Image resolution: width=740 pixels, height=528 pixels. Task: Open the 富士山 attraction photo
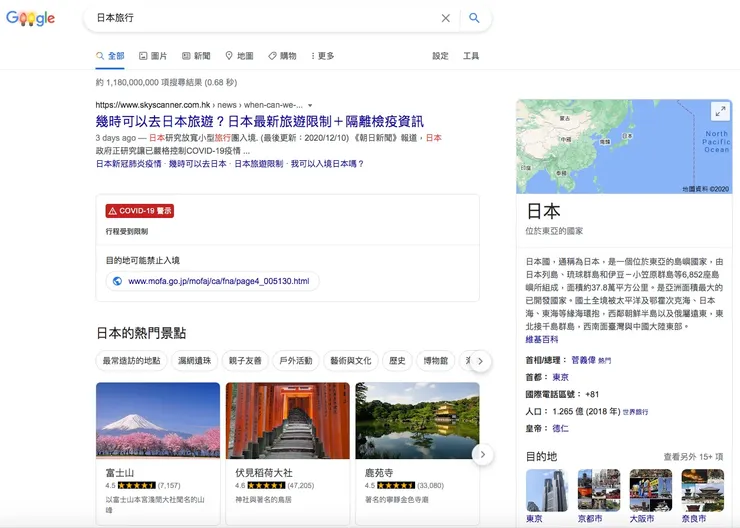point(158,420)
